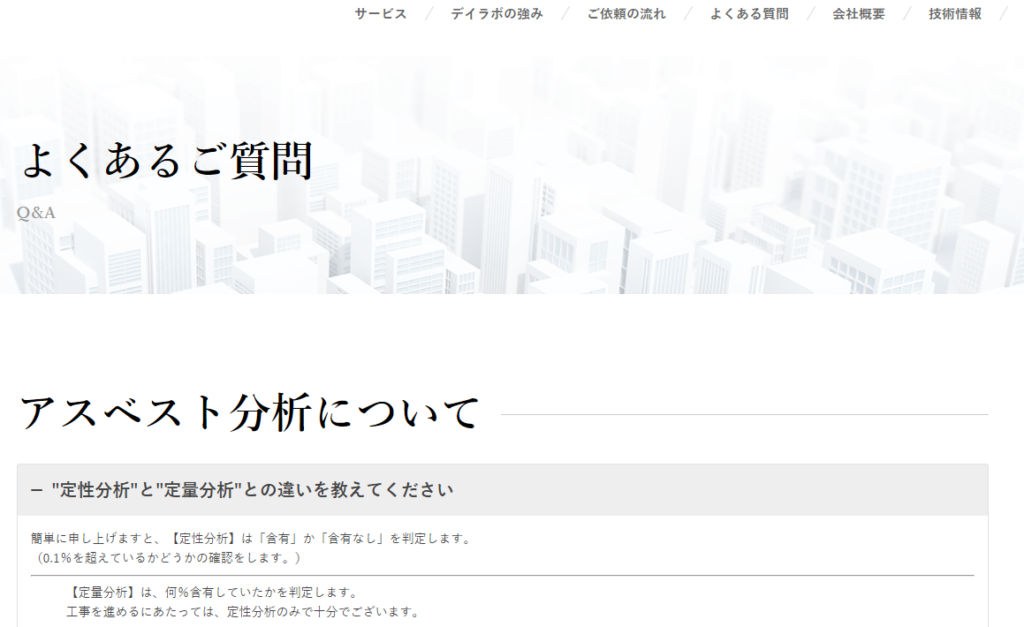This screenshot has width=1024, height=627.
Task: Open the 会社概要 navigation link
Action: [x=858, y=14]
